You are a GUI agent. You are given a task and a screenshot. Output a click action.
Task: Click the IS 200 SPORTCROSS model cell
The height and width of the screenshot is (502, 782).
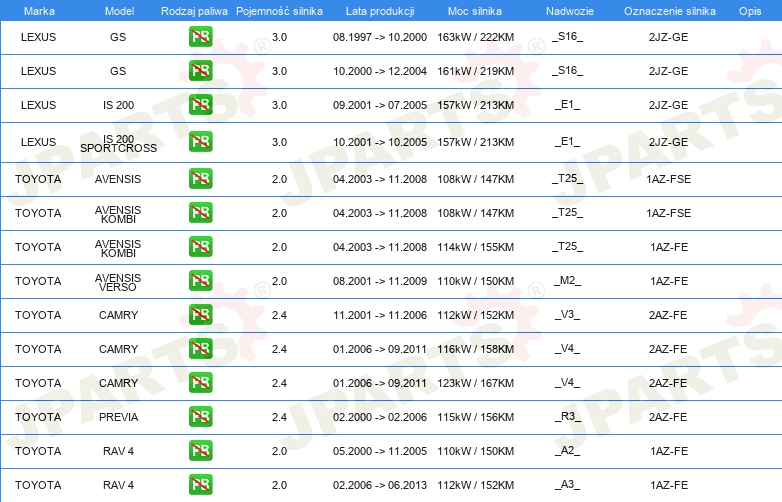click(118, 143)
